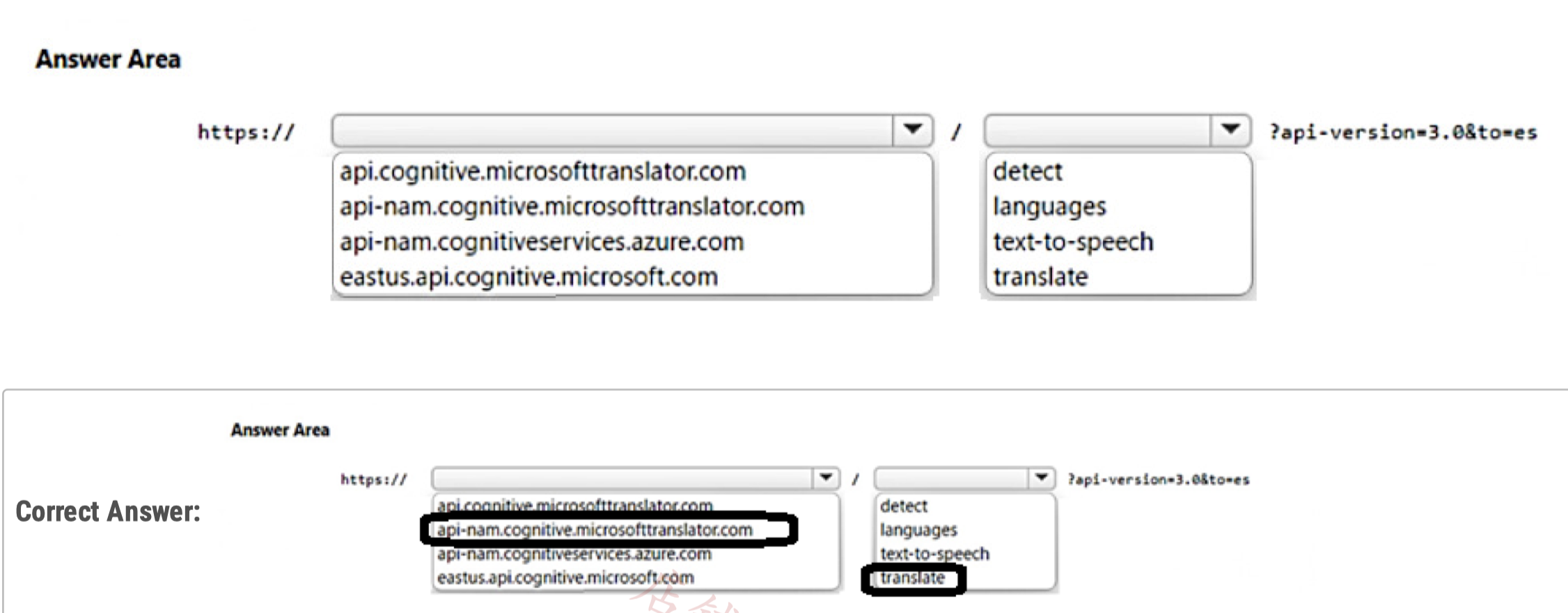Open host dropdown arrow in Correct Answer section
This screenshot has width=1568, height=613.
[x=826, y=479]
